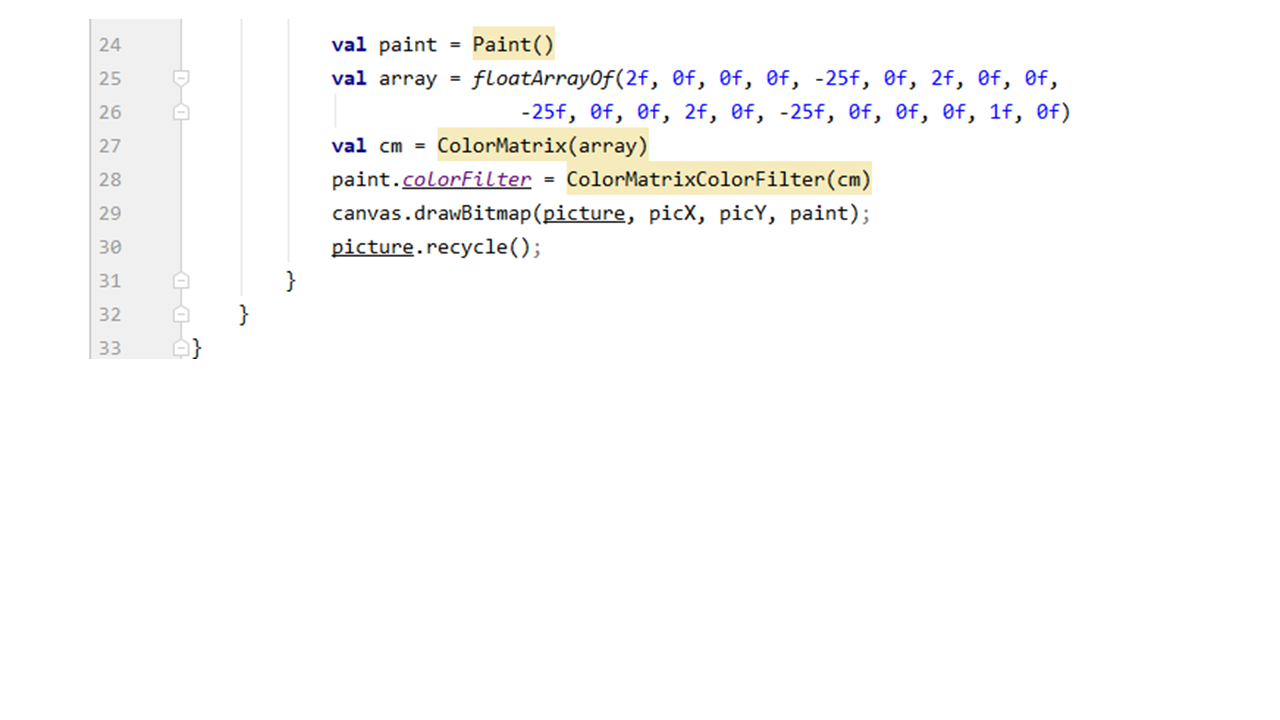1280x720 pixels.
Task: Click line number 27 in the gutter
Action: point(110,146)
